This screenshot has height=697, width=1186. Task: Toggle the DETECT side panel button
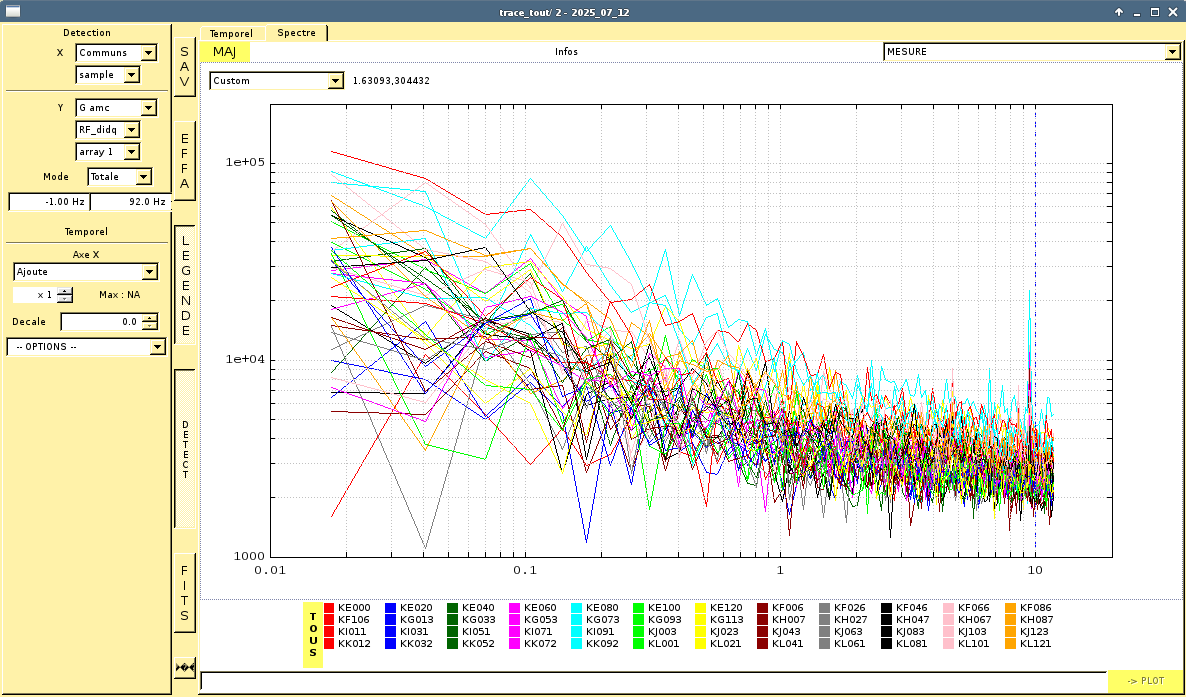[184, 449]
